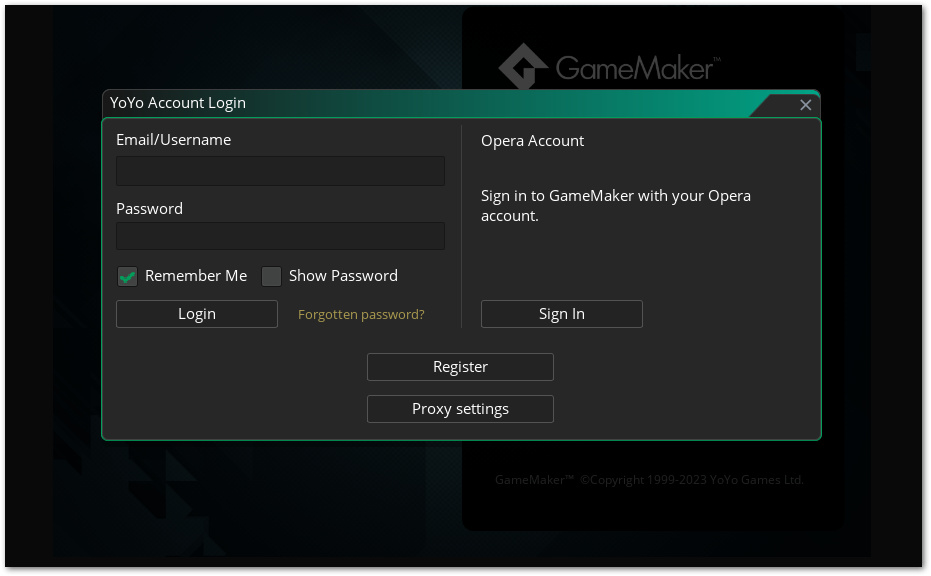Click the 'Email/Username' field label
This screenshot has height=576, width=931.
coord(173,140)
